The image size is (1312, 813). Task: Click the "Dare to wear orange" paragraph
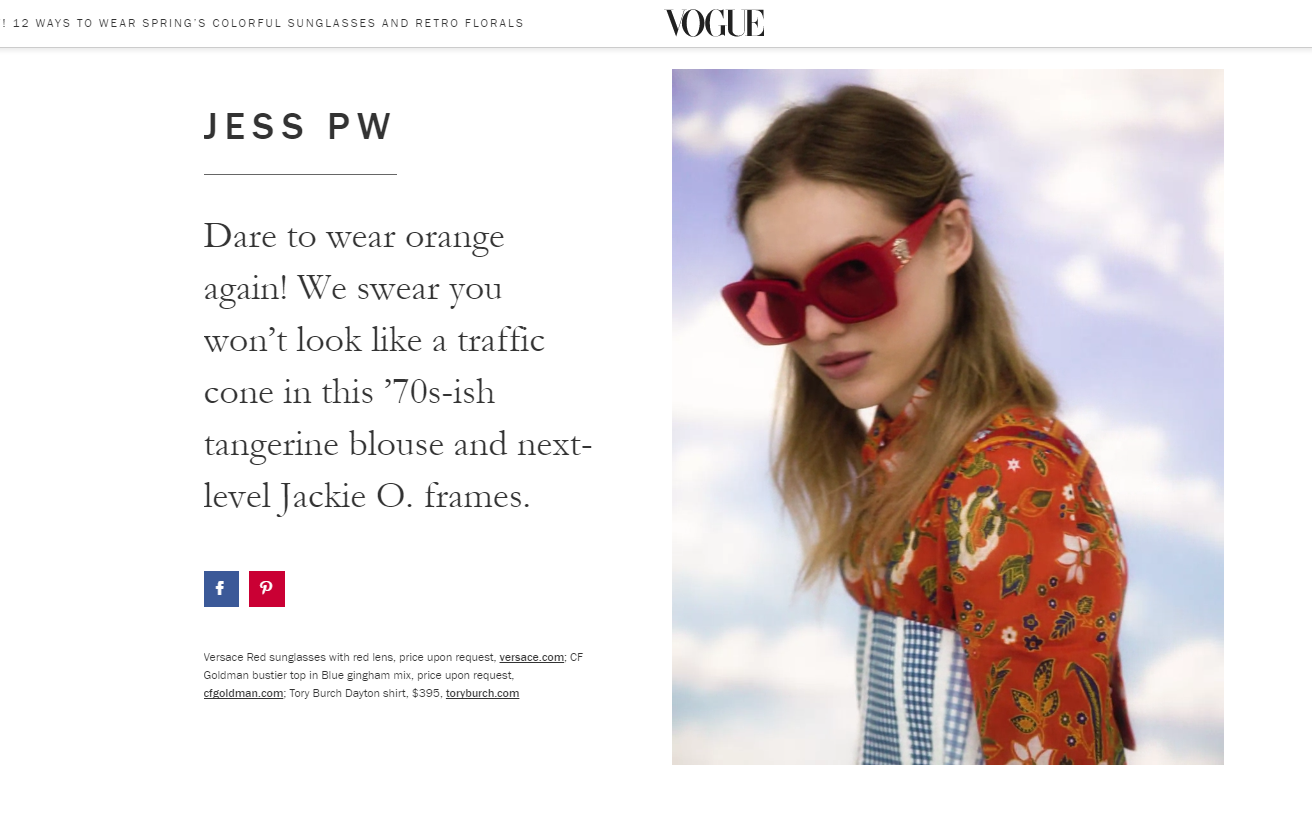pos(398,366)
